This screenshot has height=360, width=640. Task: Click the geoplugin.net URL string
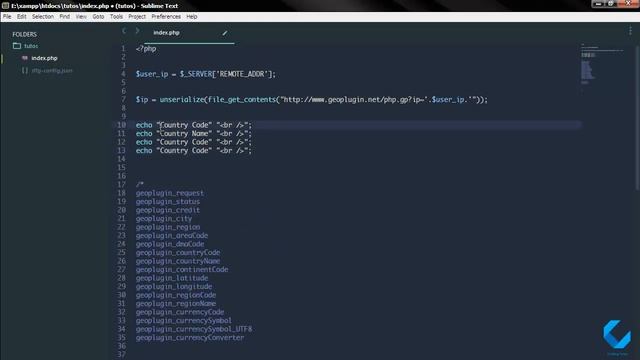(354, 100)
